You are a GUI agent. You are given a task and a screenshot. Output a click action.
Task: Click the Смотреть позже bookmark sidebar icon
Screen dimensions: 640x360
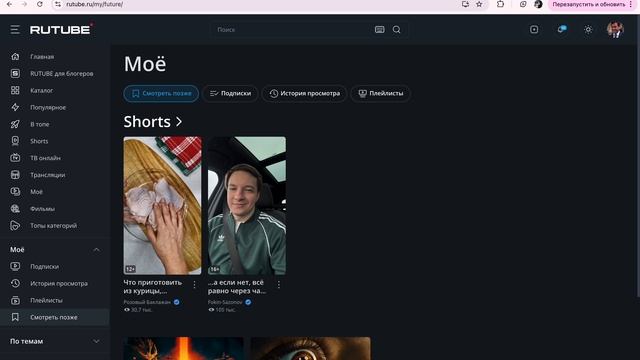point(15,317)
